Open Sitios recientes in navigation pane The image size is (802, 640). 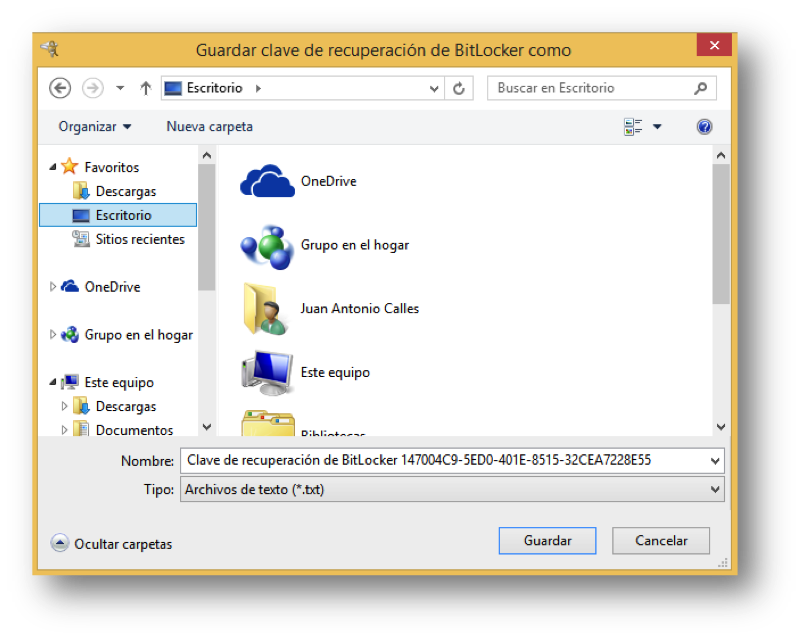pyautogui.click(x=140, y=239)
